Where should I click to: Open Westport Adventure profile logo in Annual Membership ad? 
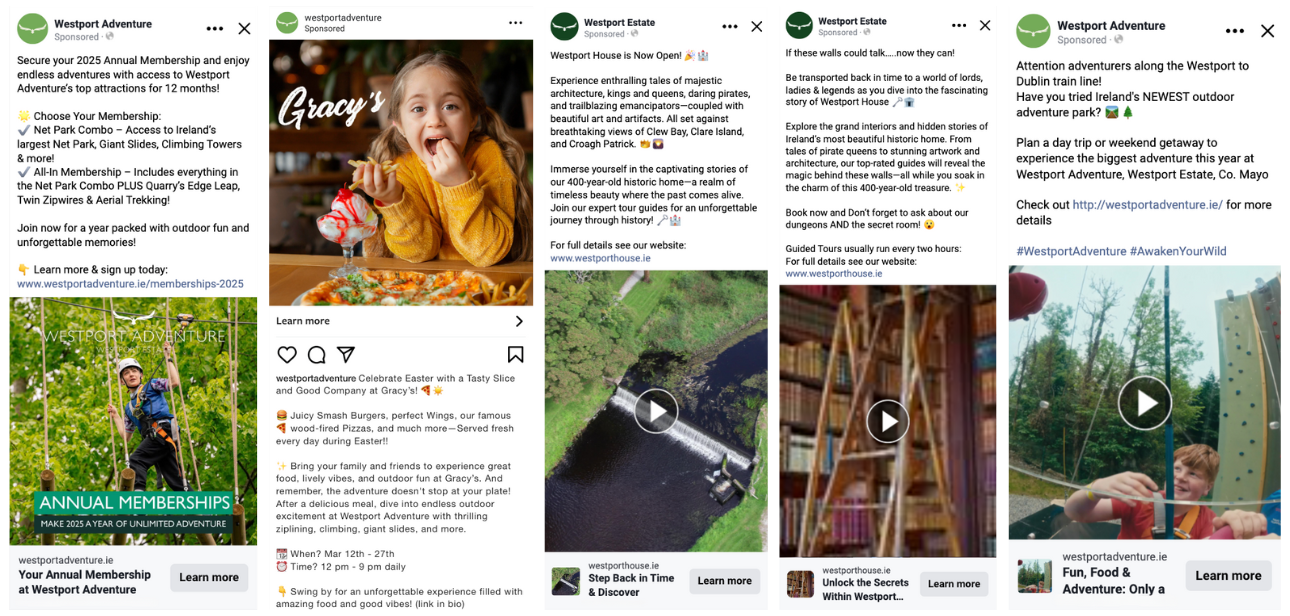33,29
